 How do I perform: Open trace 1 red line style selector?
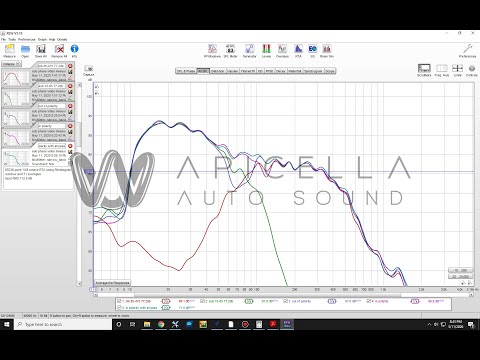[166, 301]
